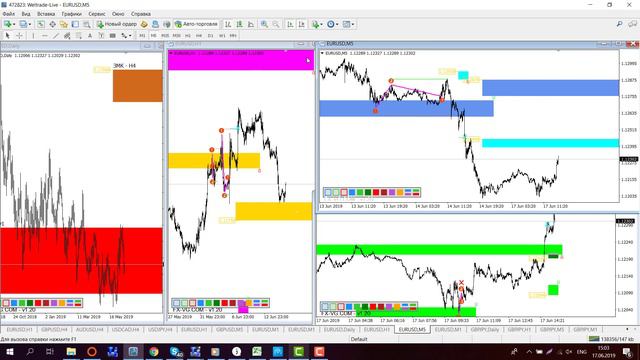Toggle M15 timeframe button

click(165, 36)
